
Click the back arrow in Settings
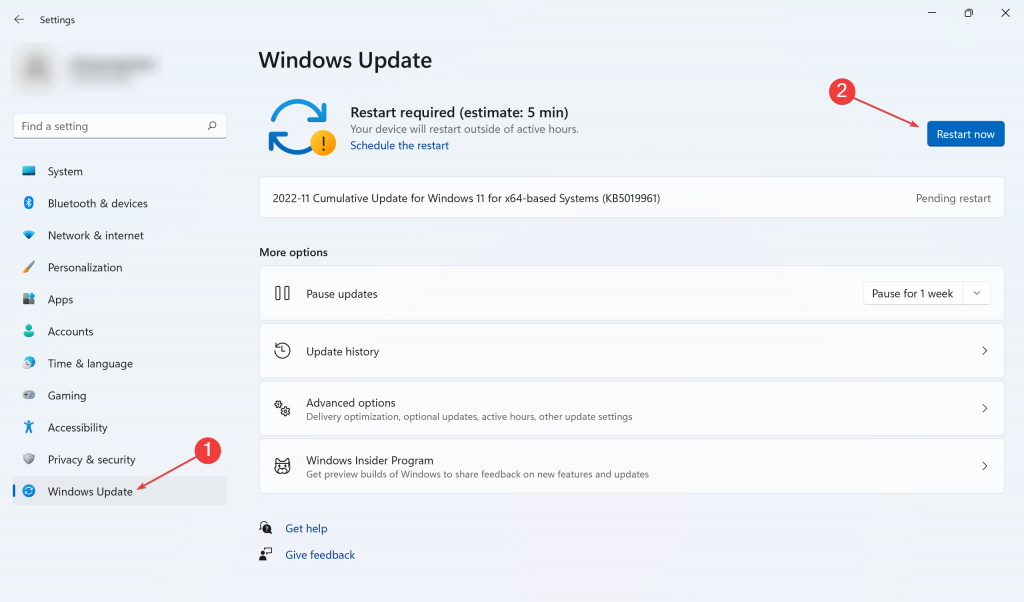click(x=19, y=20)
